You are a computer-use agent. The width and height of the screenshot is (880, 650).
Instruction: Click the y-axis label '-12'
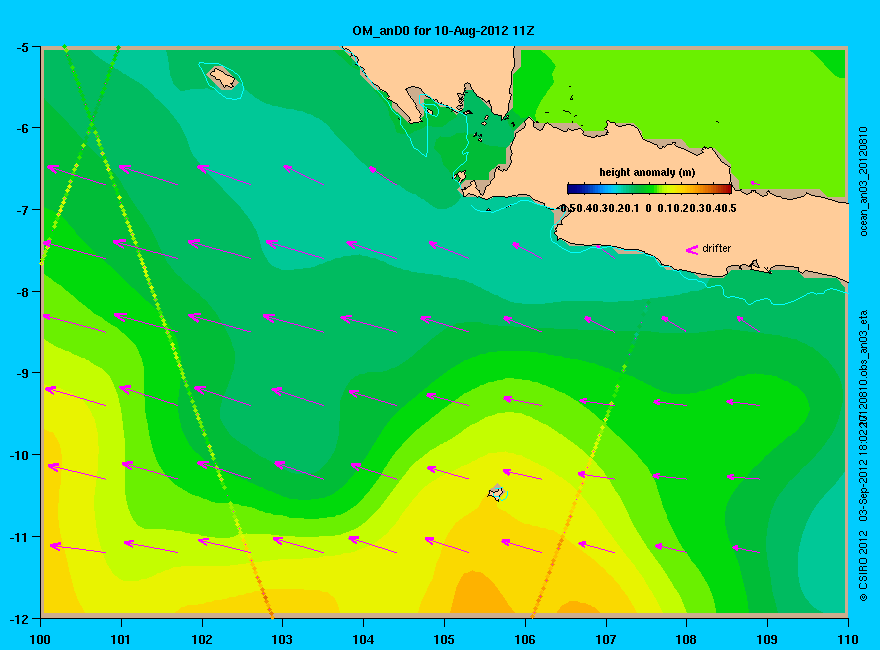pos(19,619)
